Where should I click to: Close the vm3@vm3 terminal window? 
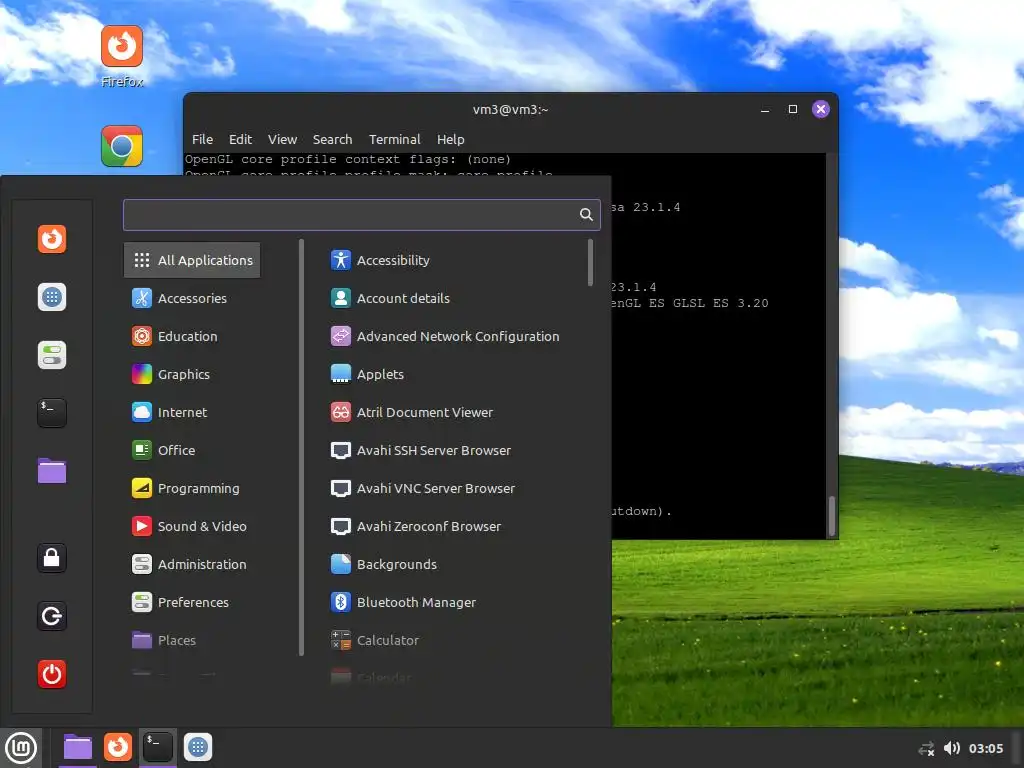821,109
